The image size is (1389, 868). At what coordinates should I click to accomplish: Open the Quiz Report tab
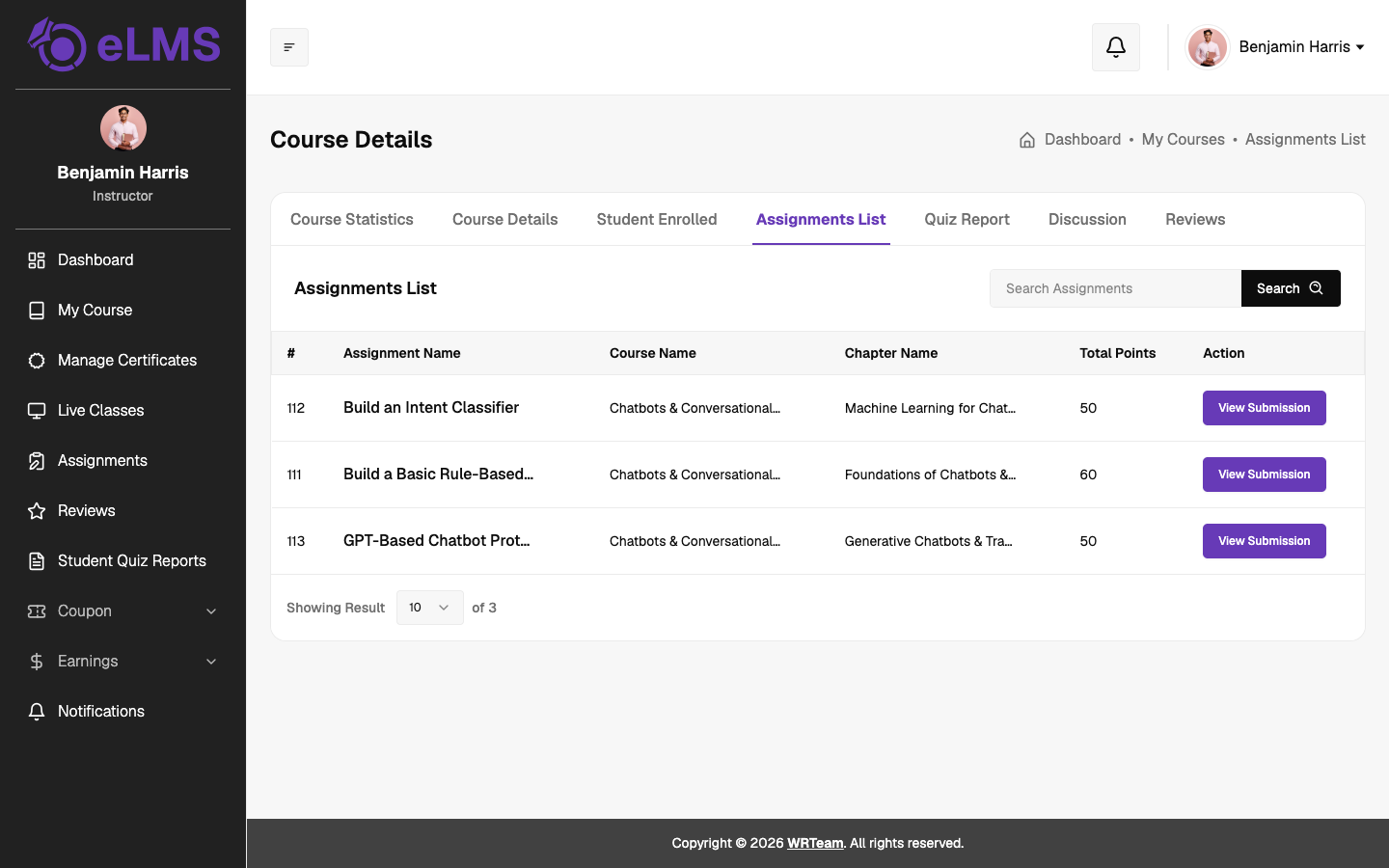(967, 220)
